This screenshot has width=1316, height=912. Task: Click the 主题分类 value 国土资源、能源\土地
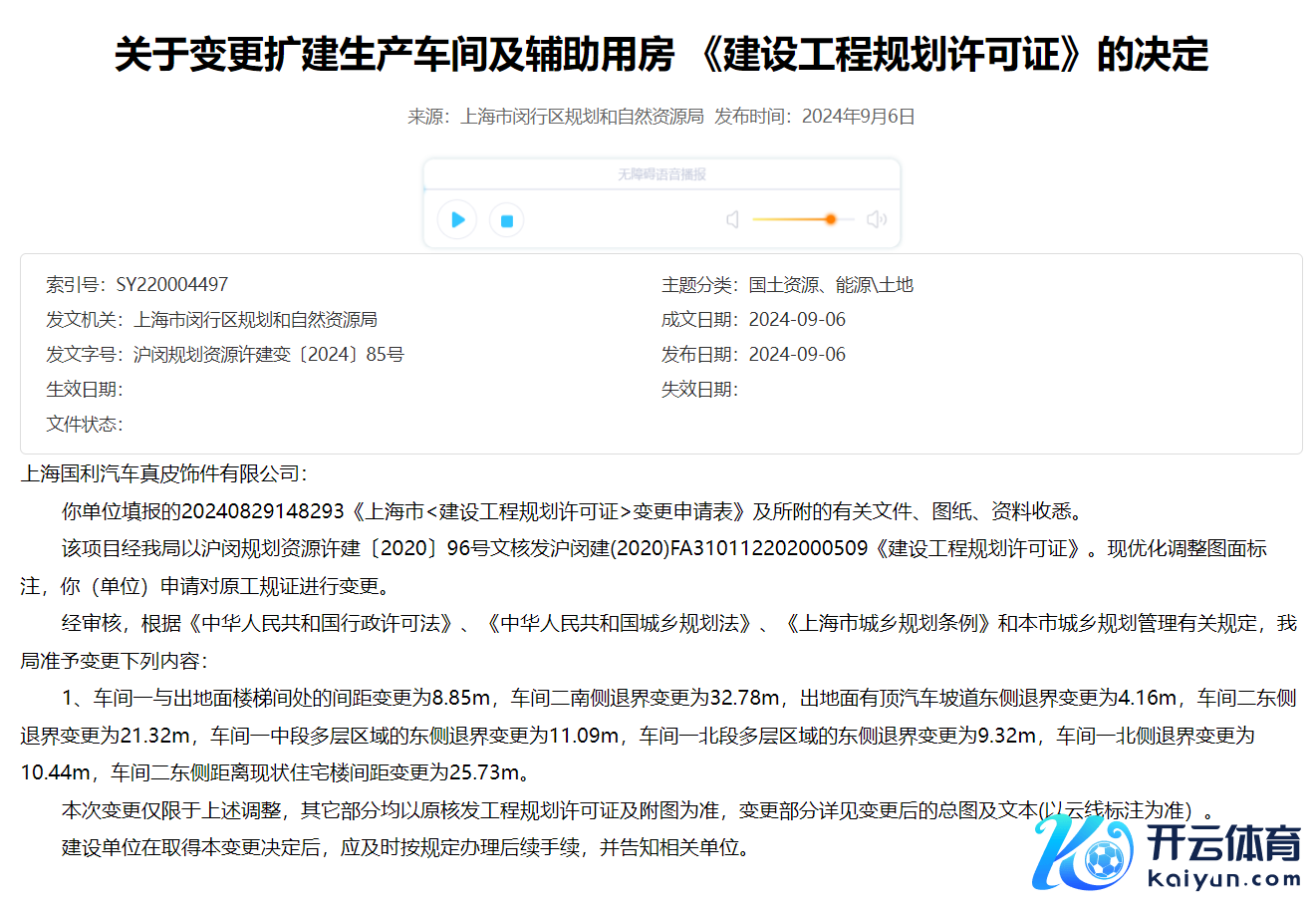click(x=831, y=285)
